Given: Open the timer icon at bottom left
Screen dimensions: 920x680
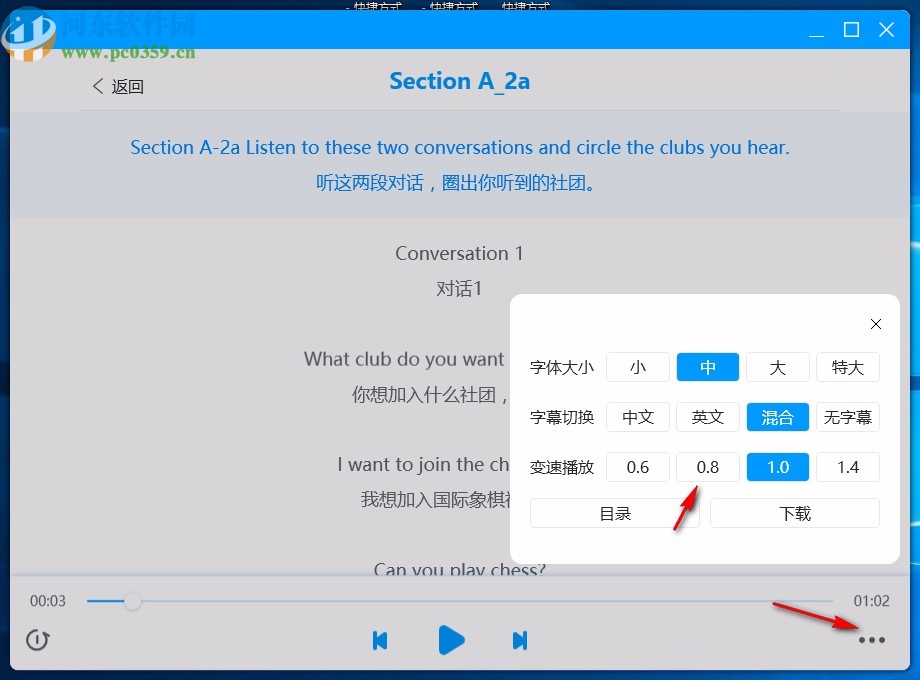Looking at the screenshot, I should (38, 640).
